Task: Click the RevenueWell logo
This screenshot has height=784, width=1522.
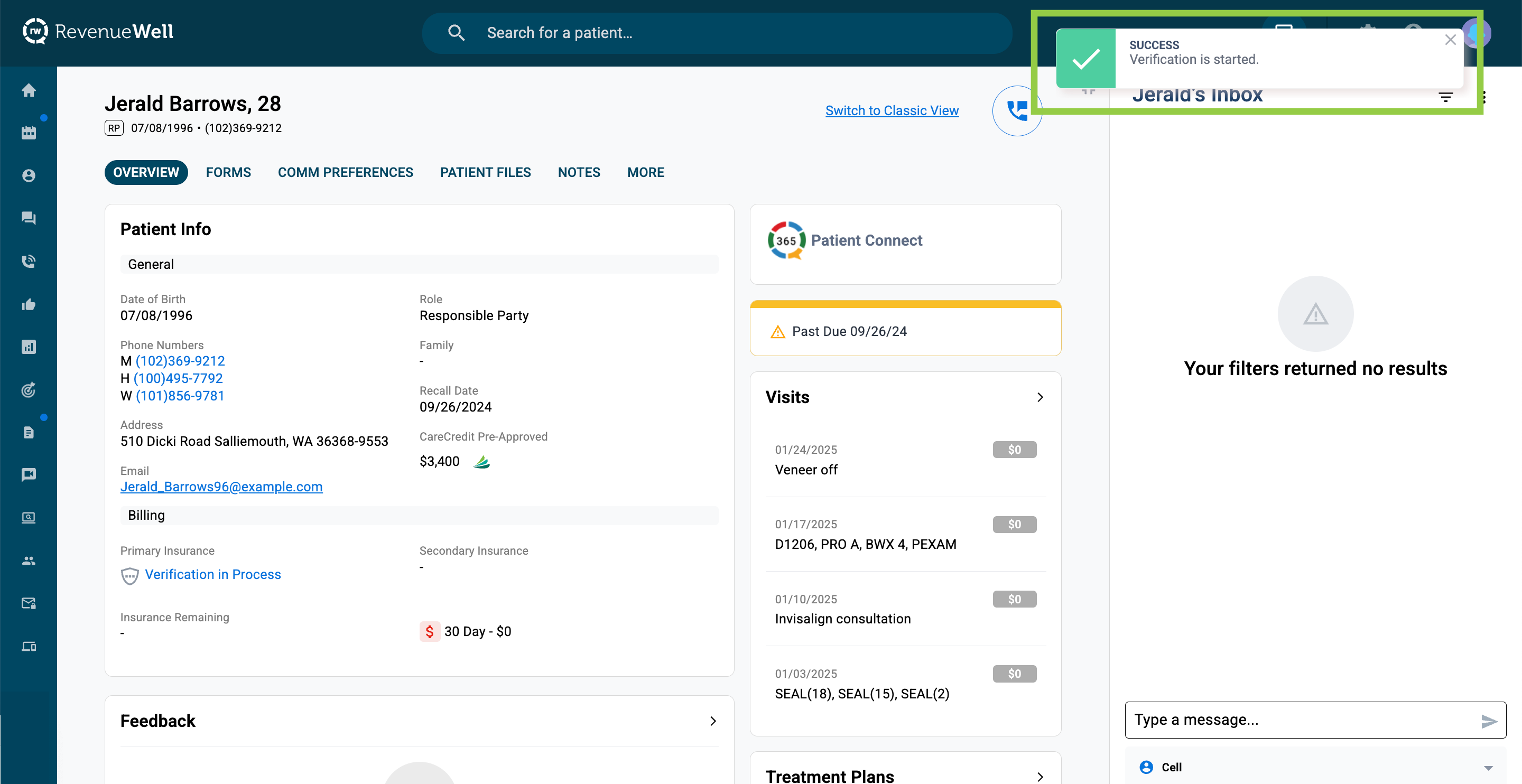Action: coord(98,31)
